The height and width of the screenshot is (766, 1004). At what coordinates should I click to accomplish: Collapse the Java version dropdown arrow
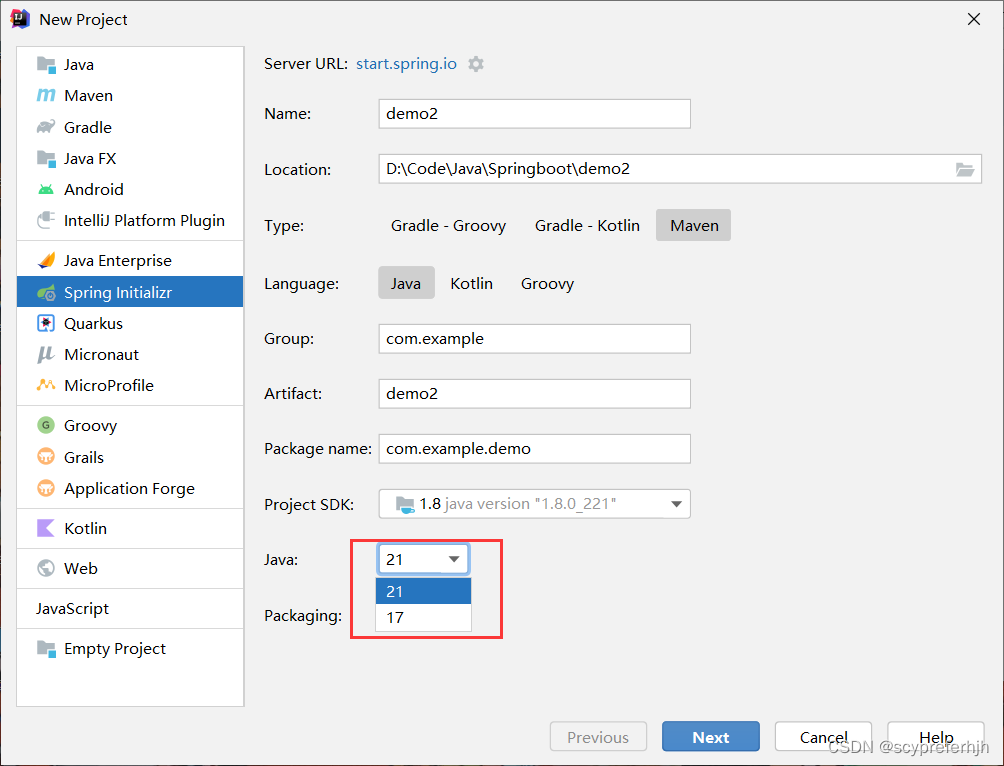point(453,560)
